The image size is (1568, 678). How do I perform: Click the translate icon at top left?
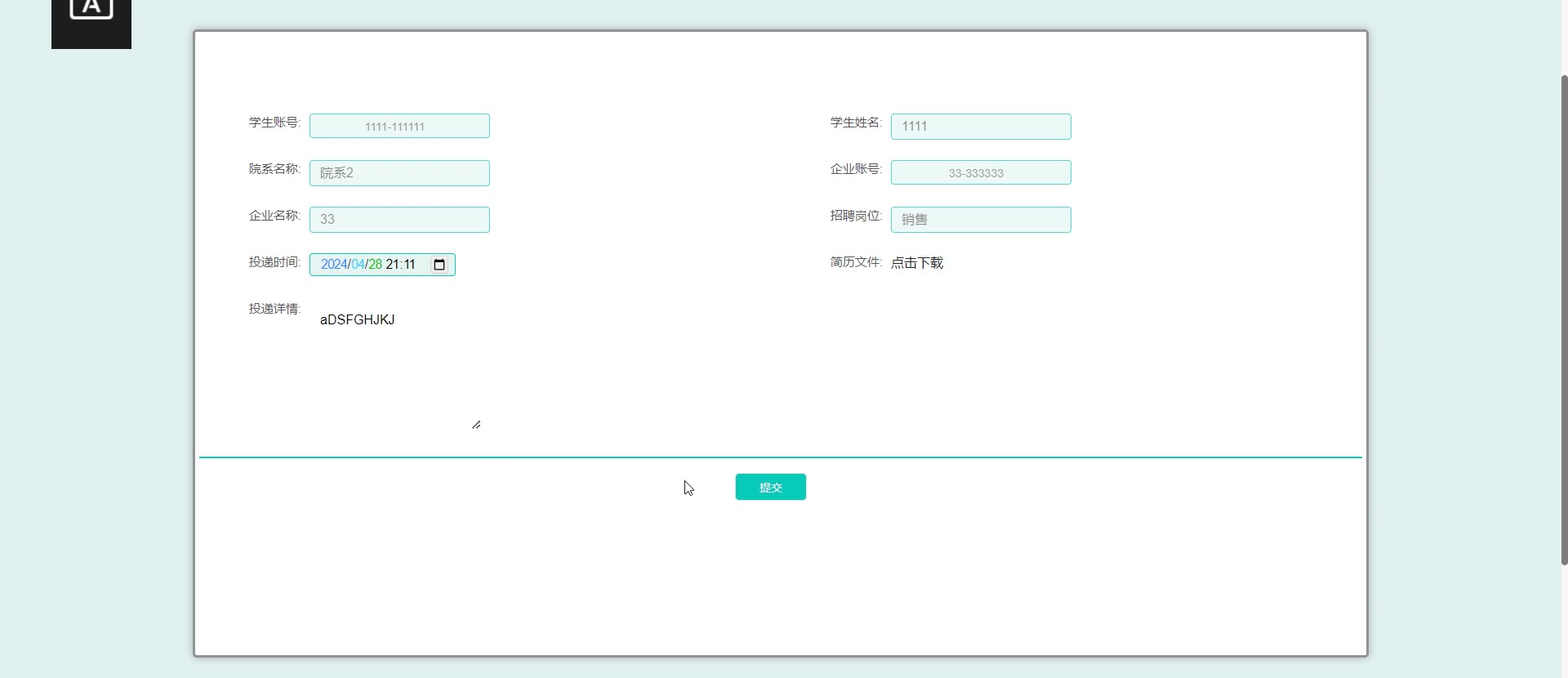91,23
